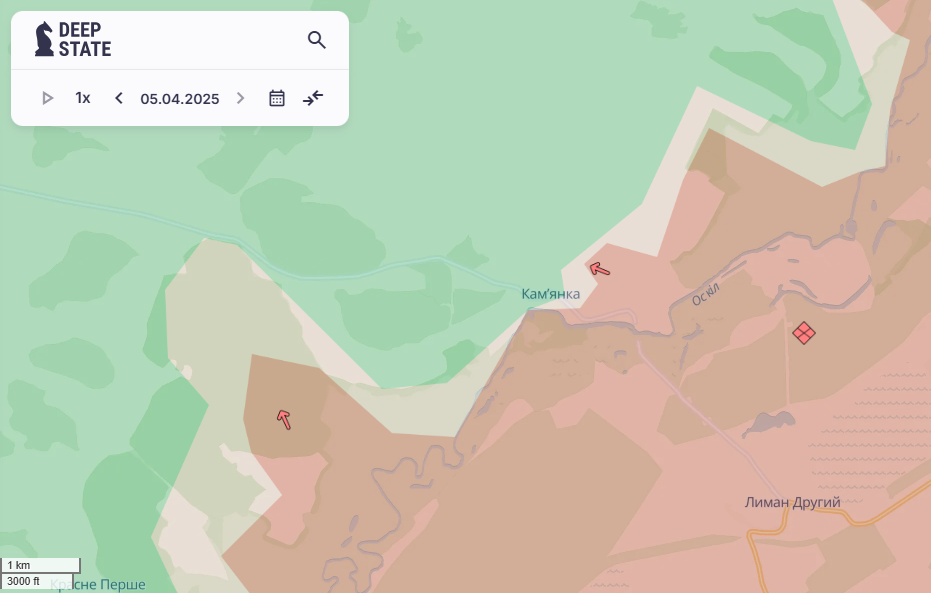Advance to the next date
931x593 pixels.
pyautogui.click(x=240, y=98)
